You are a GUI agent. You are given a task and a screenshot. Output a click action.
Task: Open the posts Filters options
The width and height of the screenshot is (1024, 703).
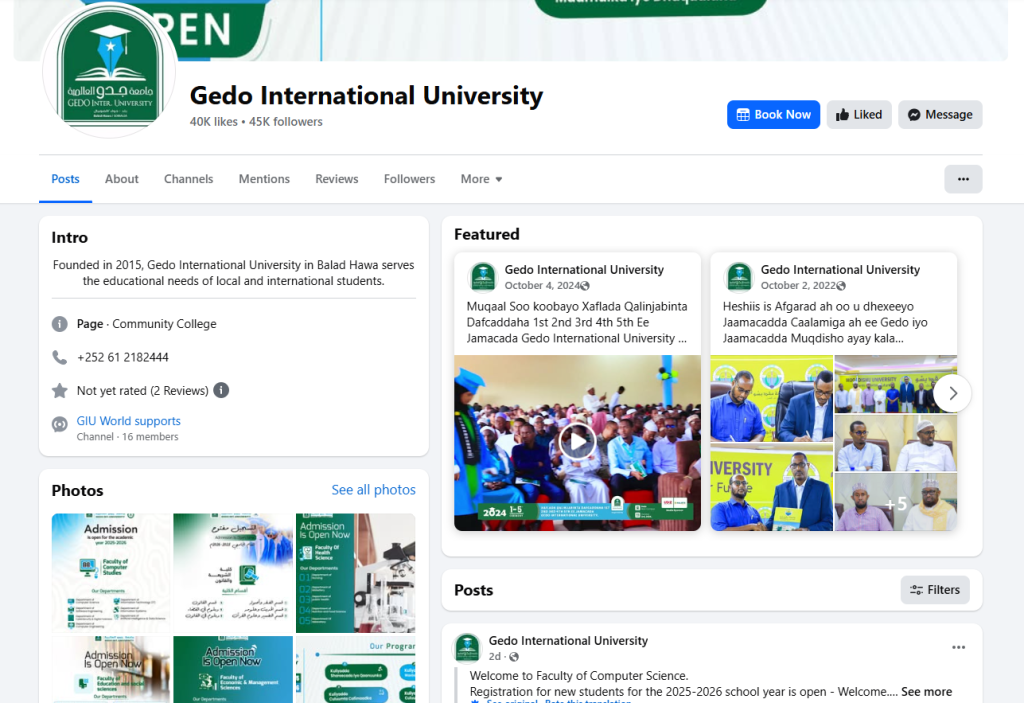point(934,590)
